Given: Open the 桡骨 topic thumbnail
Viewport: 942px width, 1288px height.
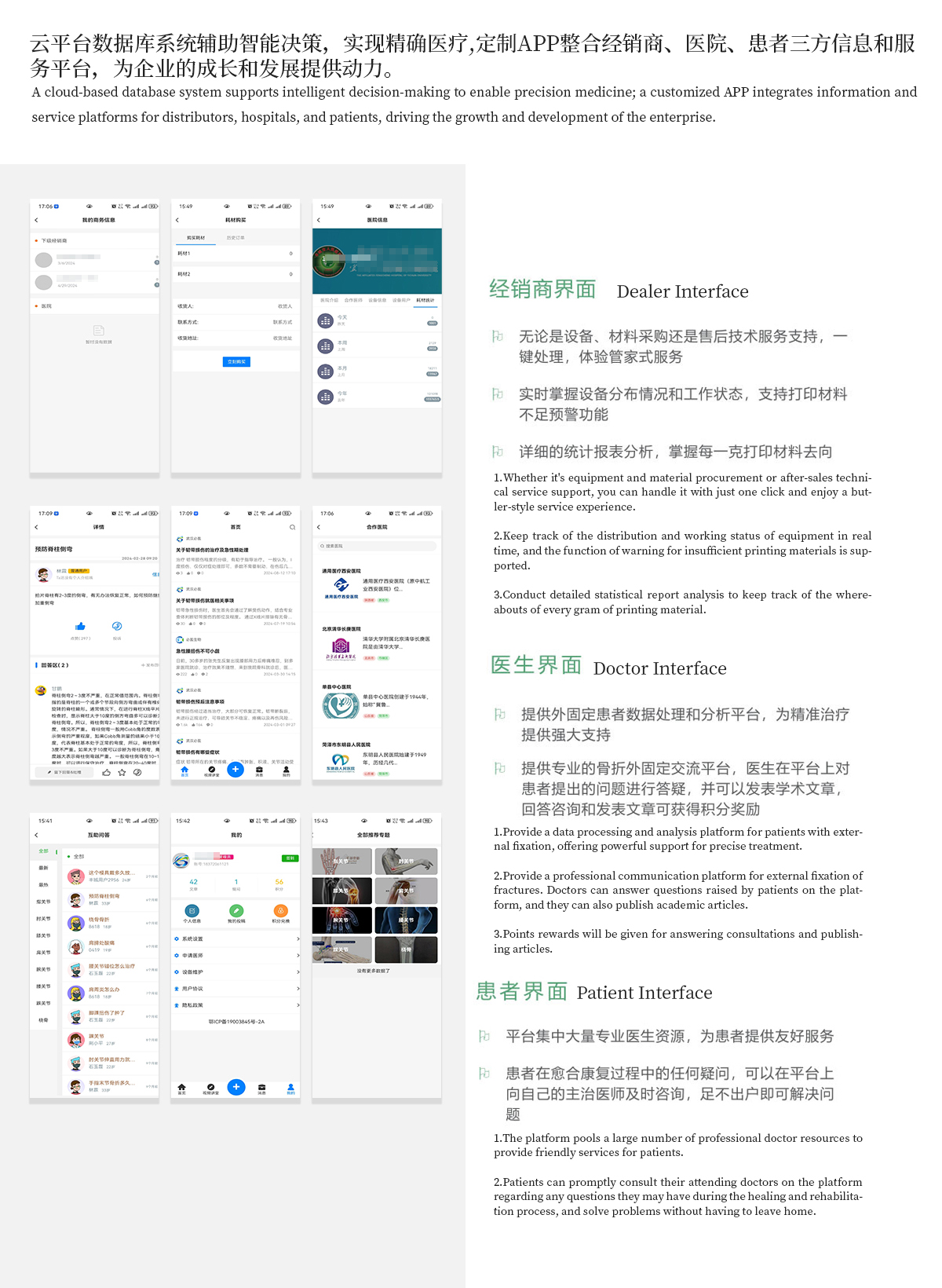Looking at the screenshot, I should [x=406, y=950].
